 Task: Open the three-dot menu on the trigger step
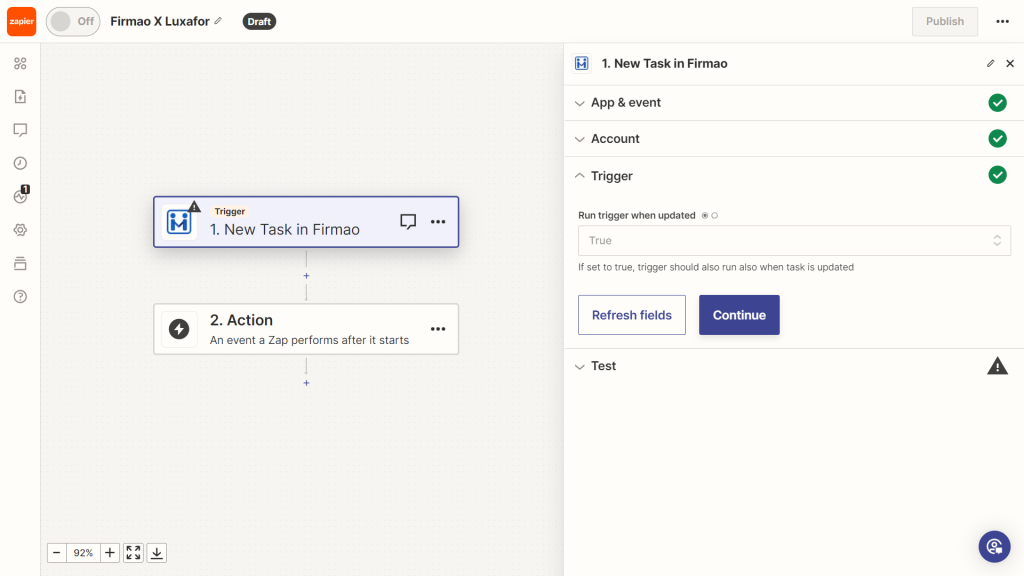tap(438, 221)
